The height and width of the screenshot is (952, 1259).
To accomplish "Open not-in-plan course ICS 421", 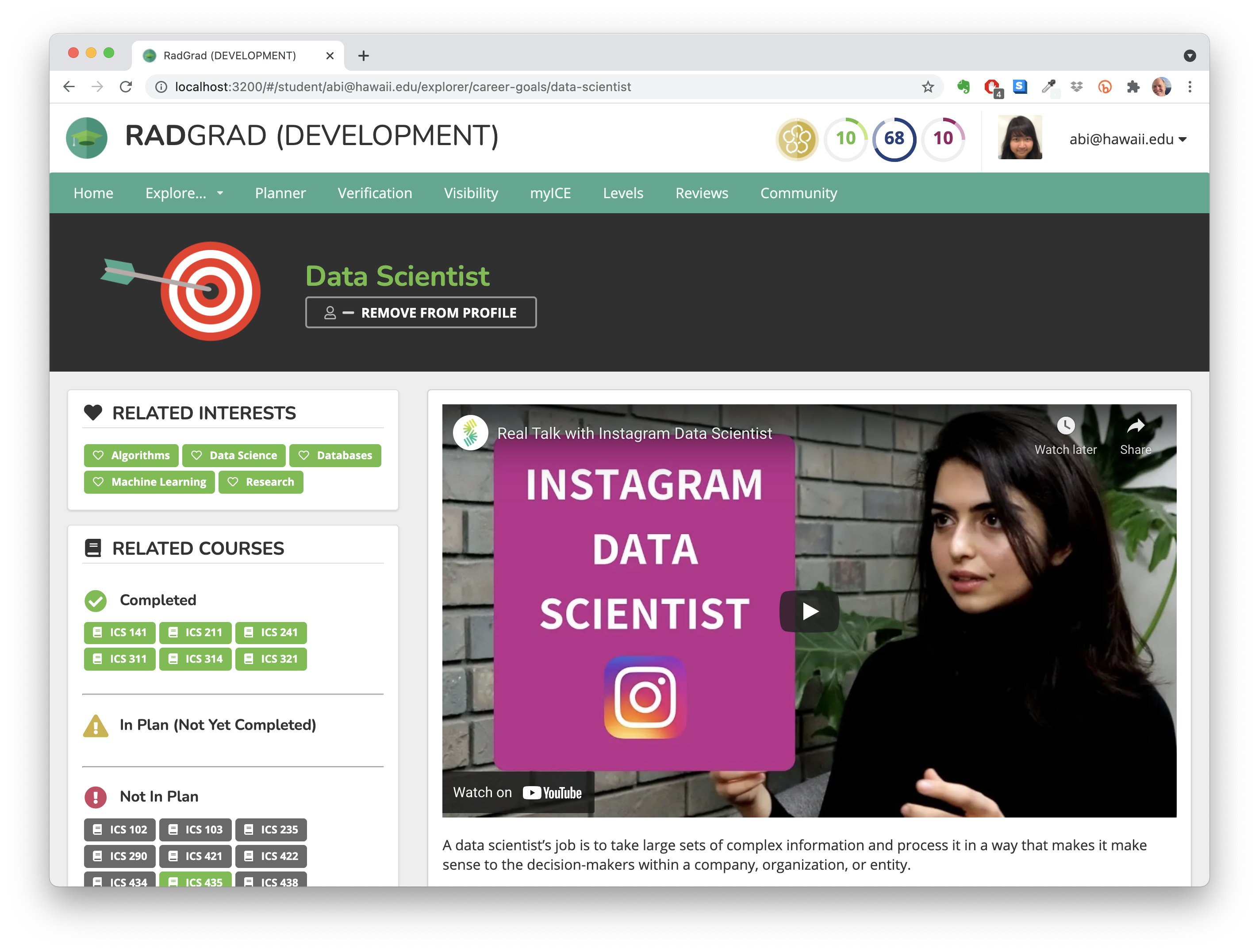I will [195, 856].
